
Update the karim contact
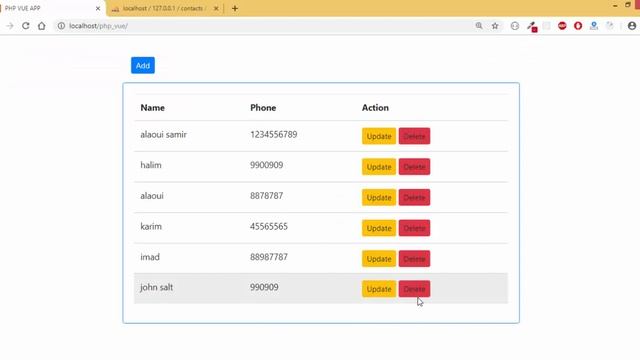click(379, 228)
